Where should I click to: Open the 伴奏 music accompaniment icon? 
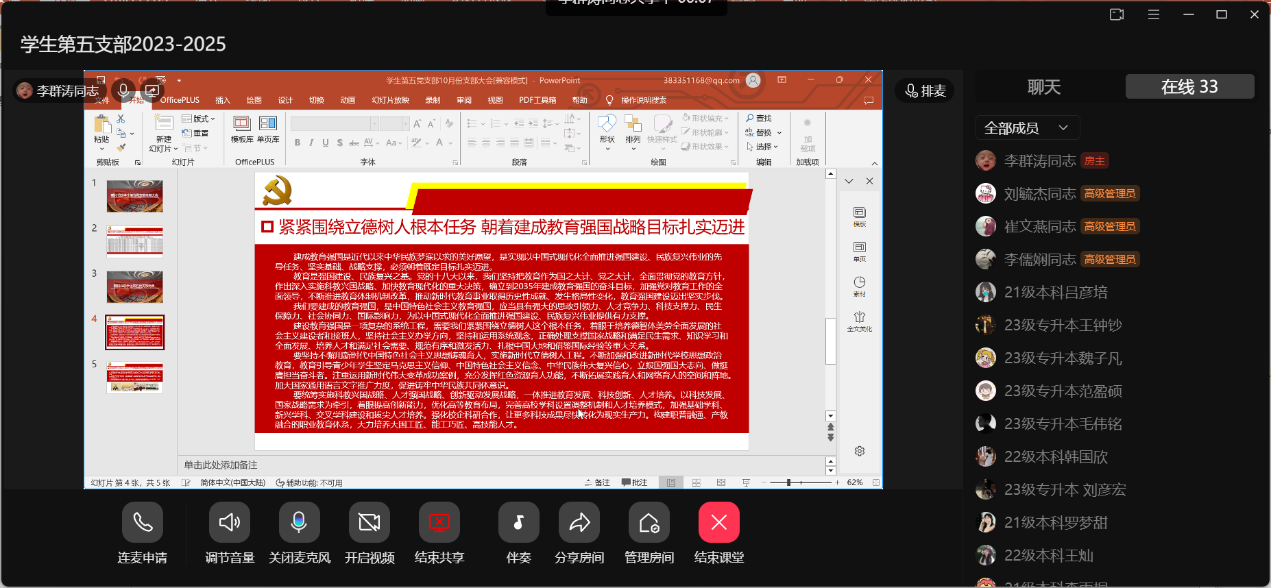click(x=518, y=522)
